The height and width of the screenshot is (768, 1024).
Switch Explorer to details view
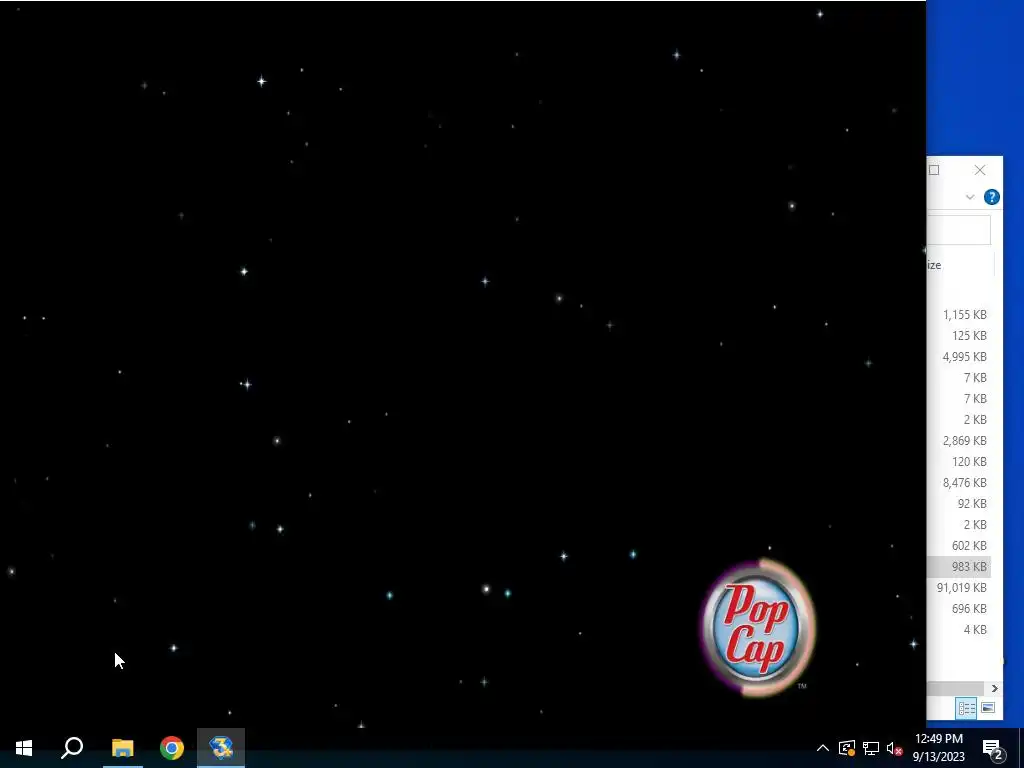coord(966,708)
